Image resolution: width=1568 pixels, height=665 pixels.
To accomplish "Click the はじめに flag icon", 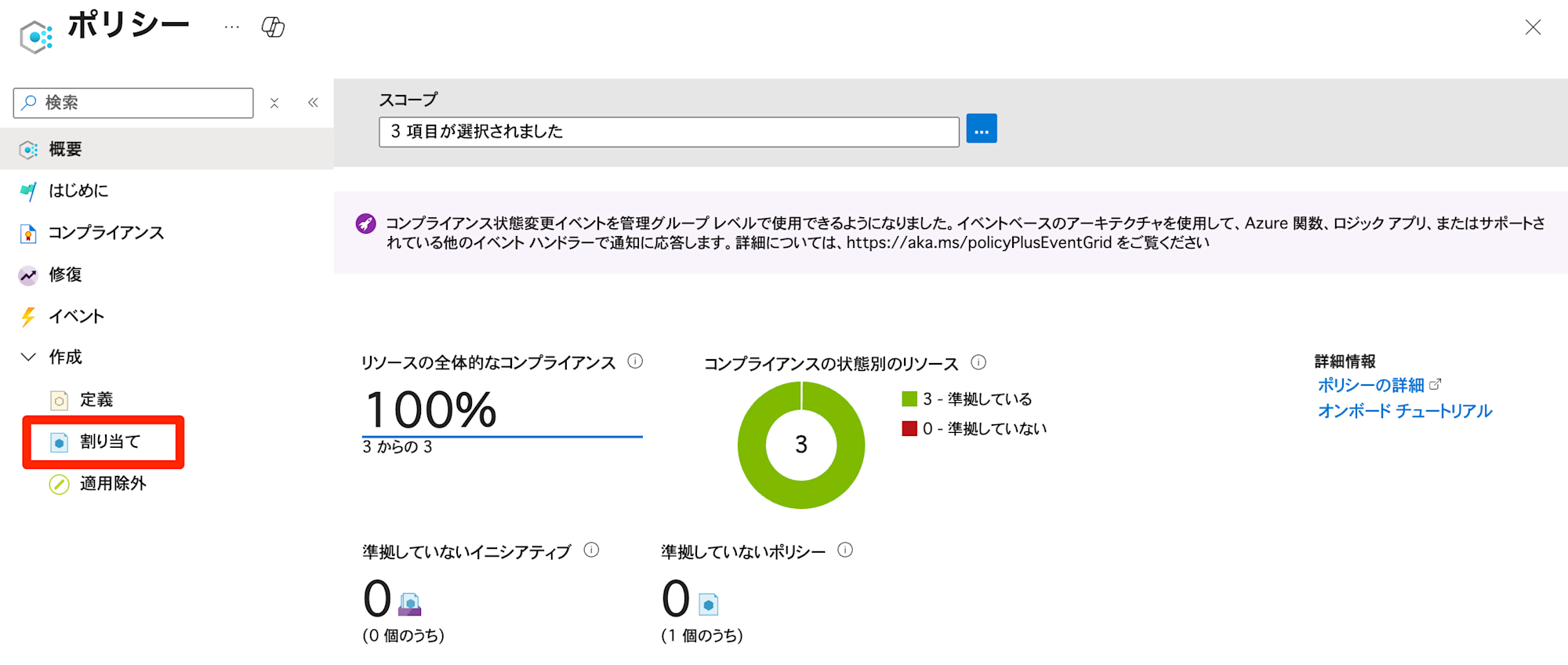I will click(x=28, y=191).
